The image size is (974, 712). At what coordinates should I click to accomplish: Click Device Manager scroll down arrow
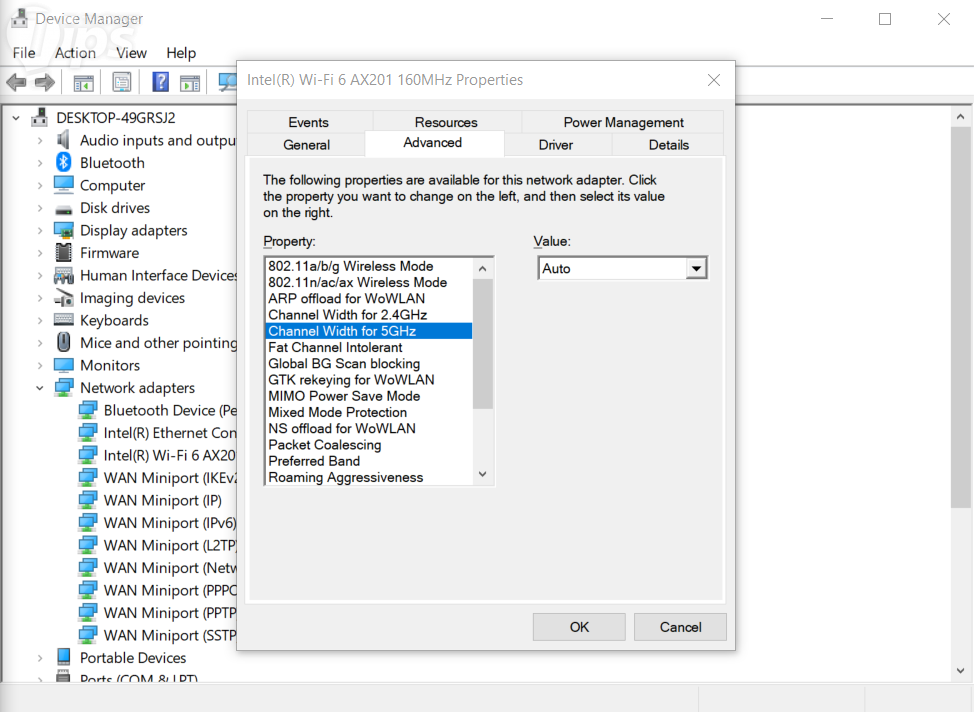click(960, 670)
